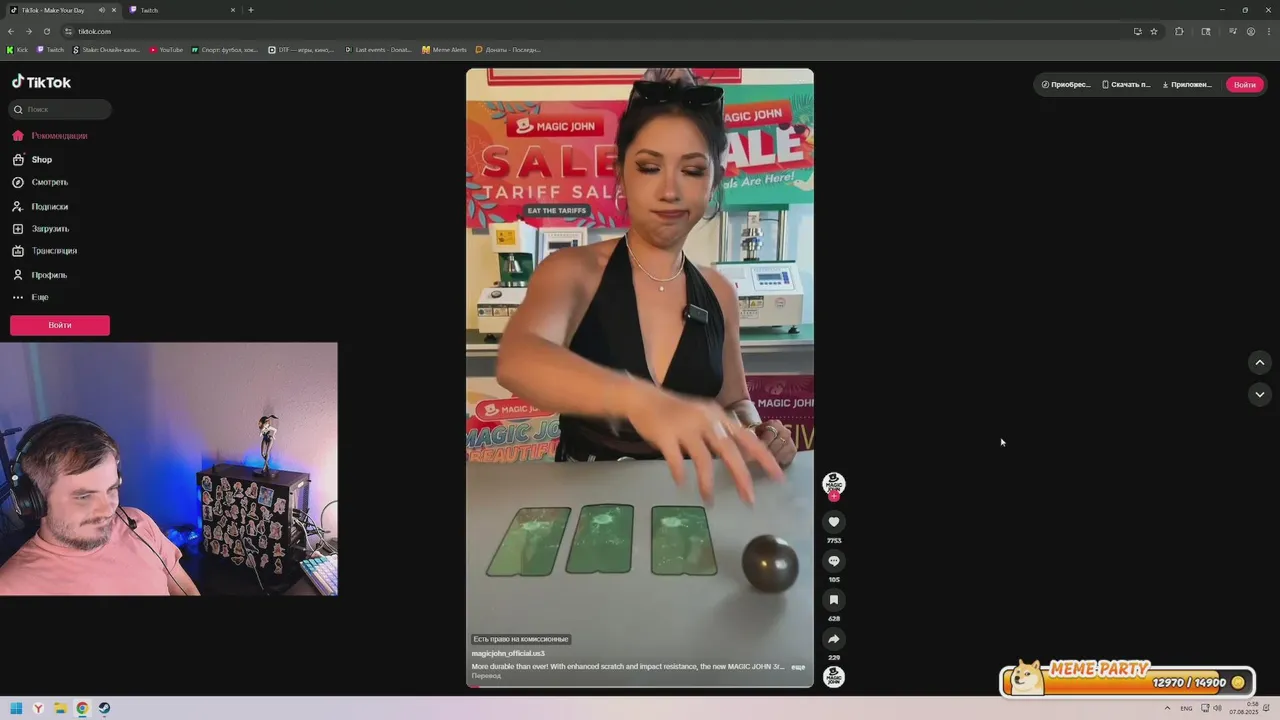
Task: Bookmark this page with the star icon
Action: click(1153, 31)
